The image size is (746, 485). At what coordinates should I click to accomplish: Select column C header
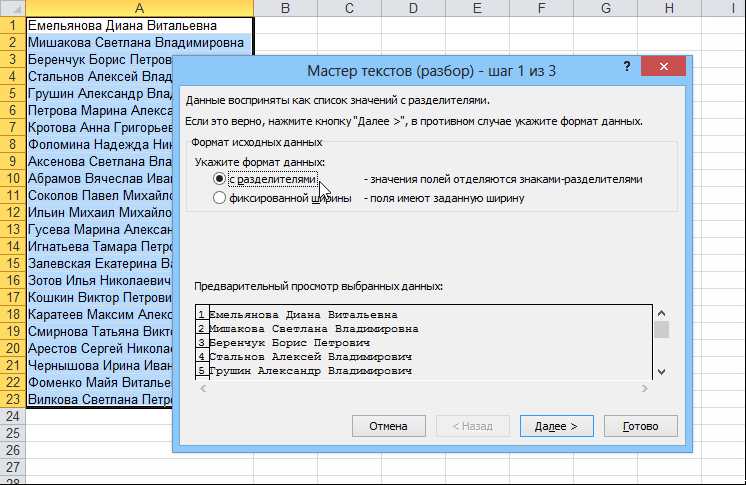[349, 8]
